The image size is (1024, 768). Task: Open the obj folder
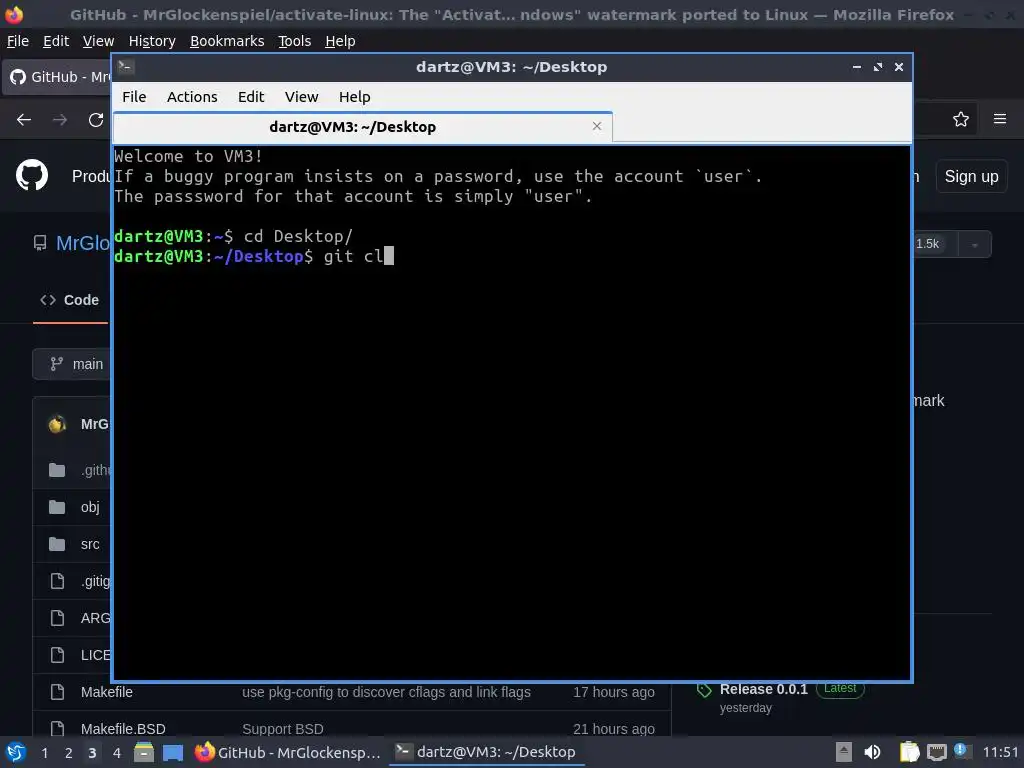(x=90, y=507)
